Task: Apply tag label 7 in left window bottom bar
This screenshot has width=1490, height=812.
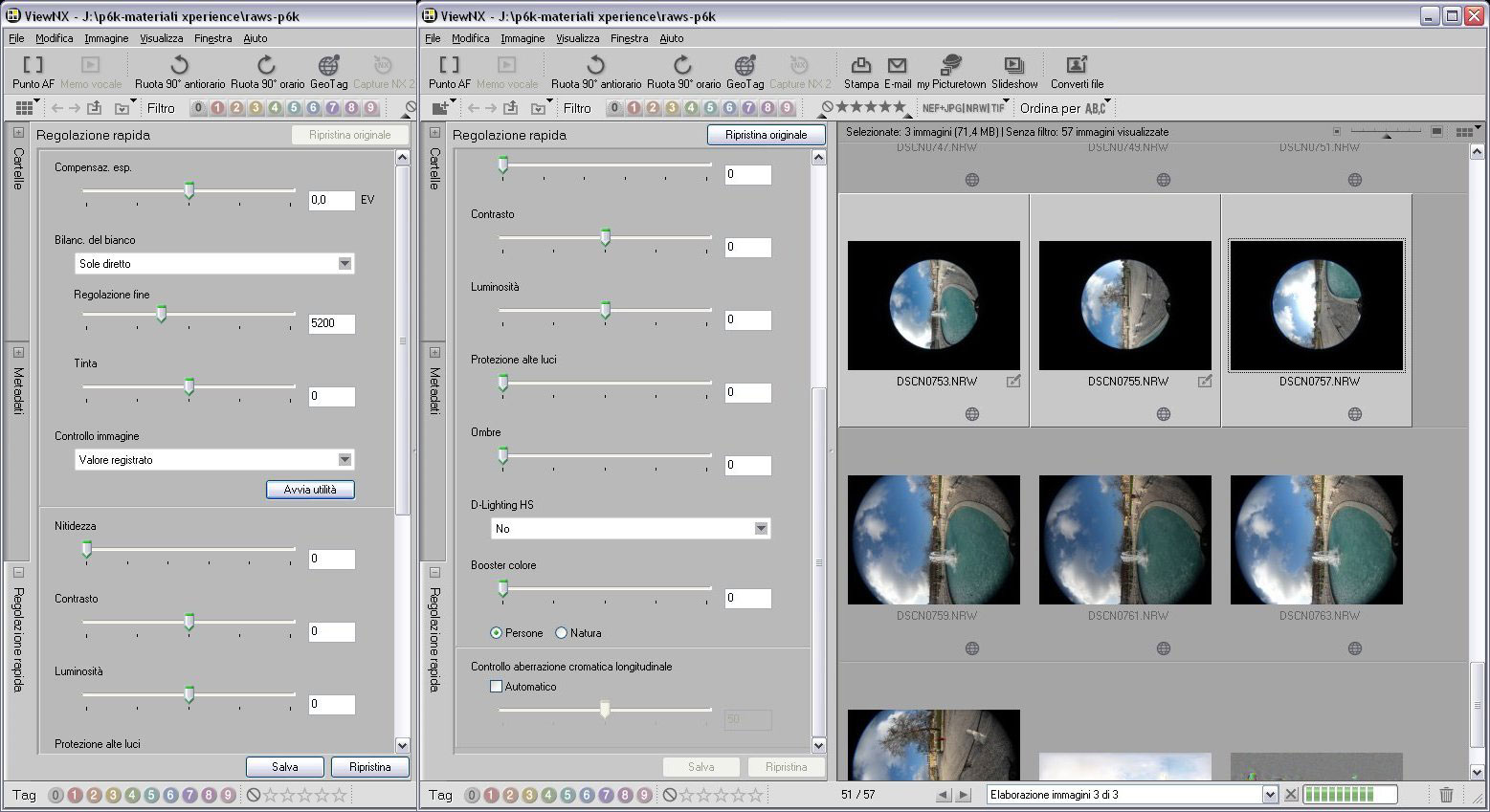Action: pyautogui.click(x=189, y=795)
